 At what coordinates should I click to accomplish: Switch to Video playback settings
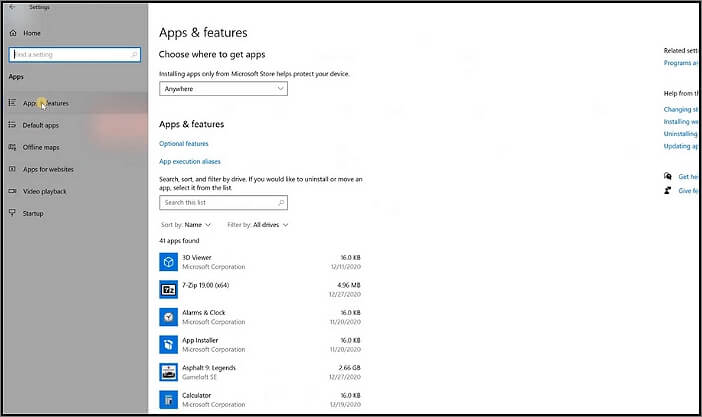pyautogui.click(x=44, y=191)
